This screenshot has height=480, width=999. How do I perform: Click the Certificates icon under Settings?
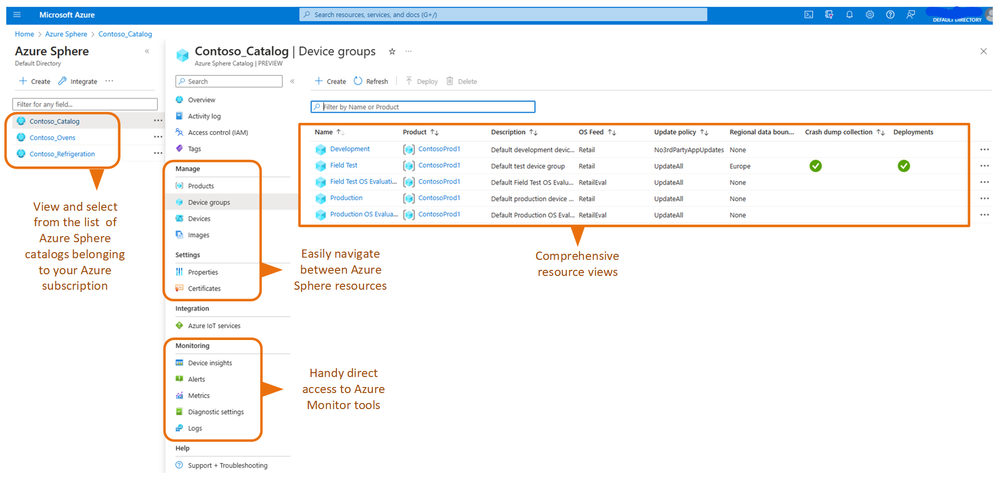point(180,289)
